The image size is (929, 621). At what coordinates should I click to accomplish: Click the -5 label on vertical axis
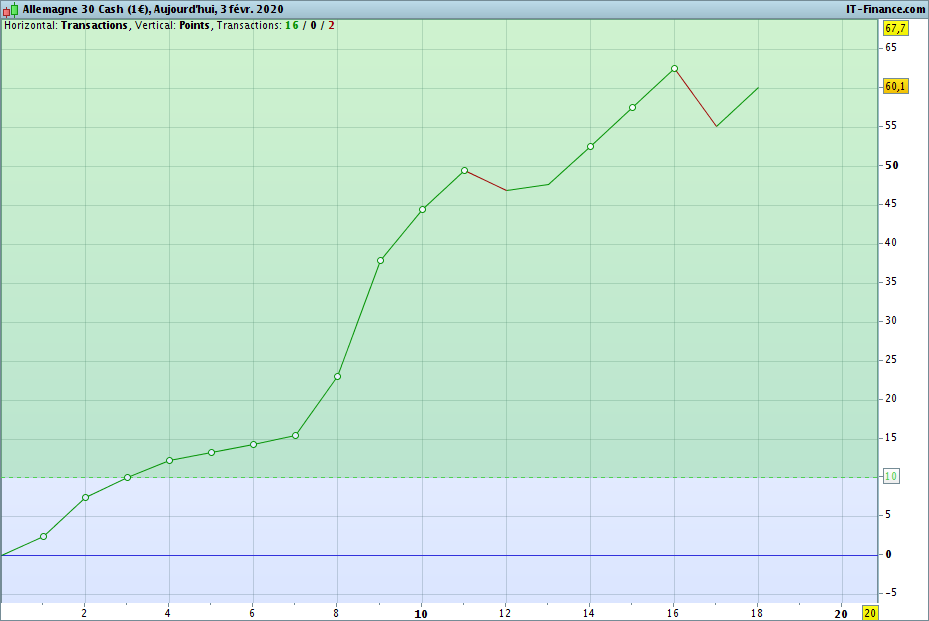(x=890, y=593)
